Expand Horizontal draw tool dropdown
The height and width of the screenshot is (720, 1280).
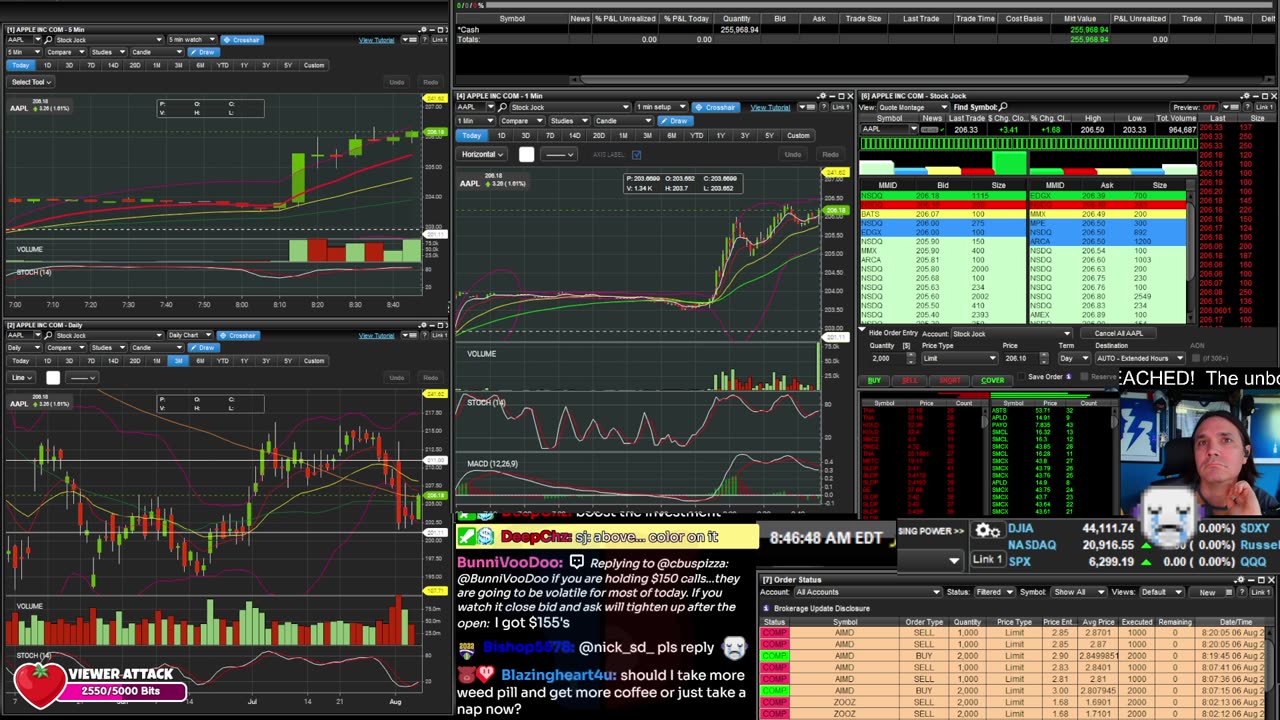481,154
